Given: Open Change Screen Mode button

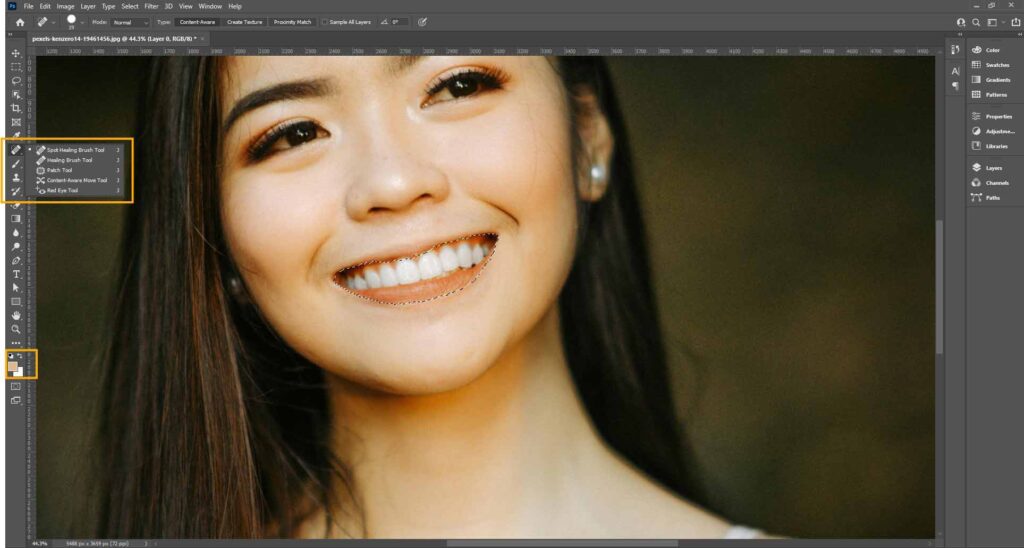Looking at the screenshot, I should 16,400.
